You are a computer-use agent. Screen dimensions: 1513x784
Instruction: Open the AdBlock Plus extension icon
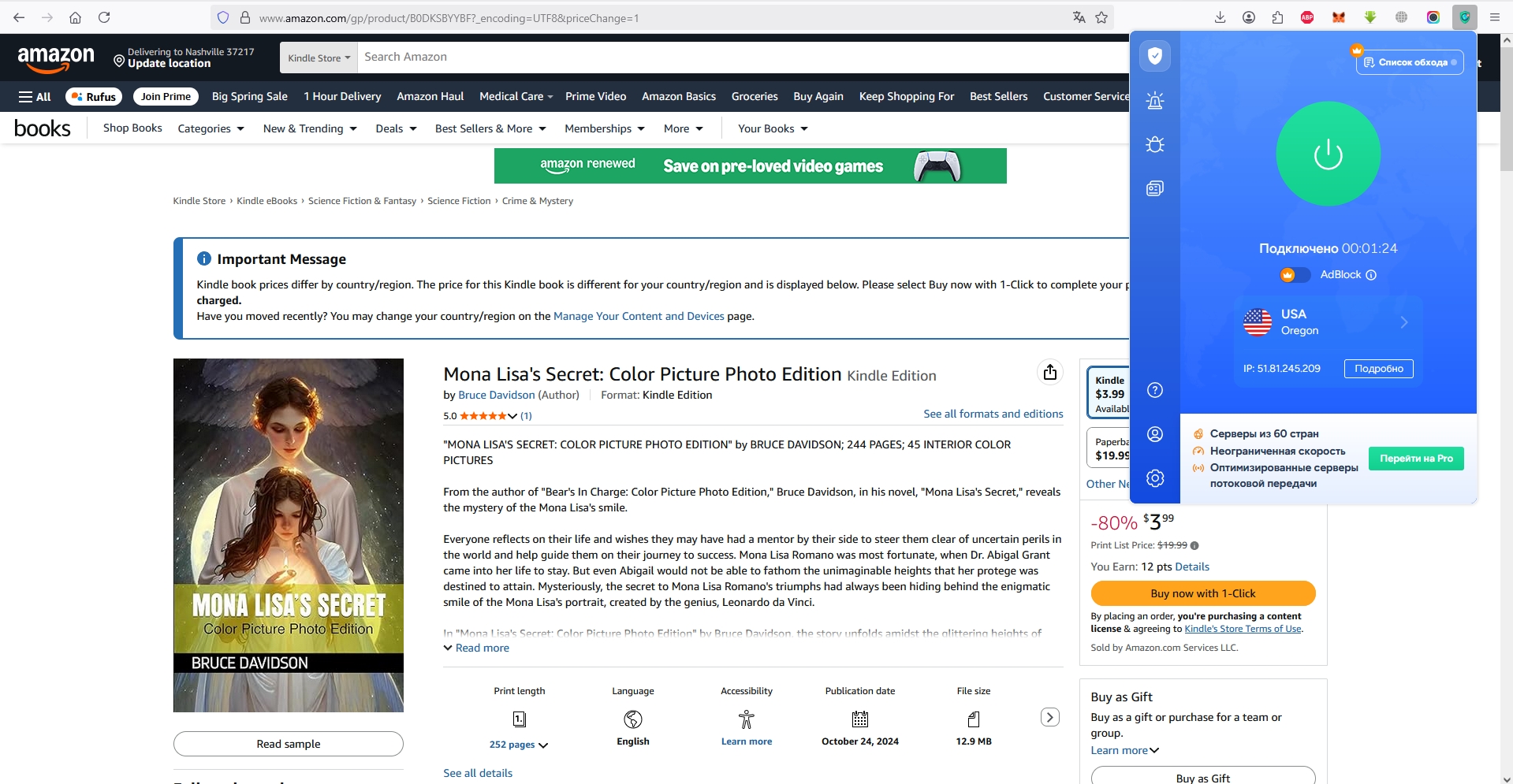1307,17
